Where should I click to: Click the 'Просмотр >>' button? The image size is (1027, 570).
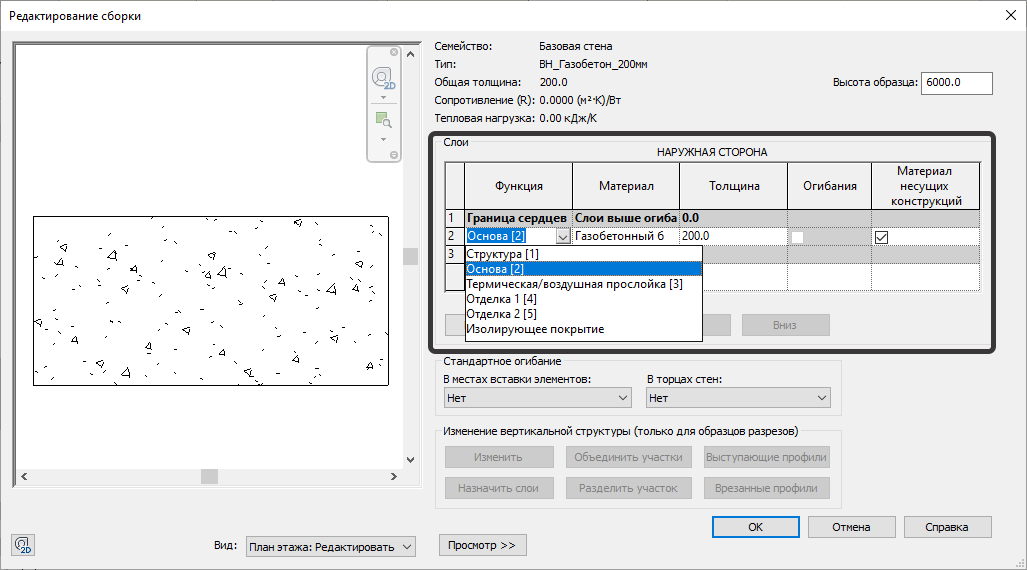point(482,545)
